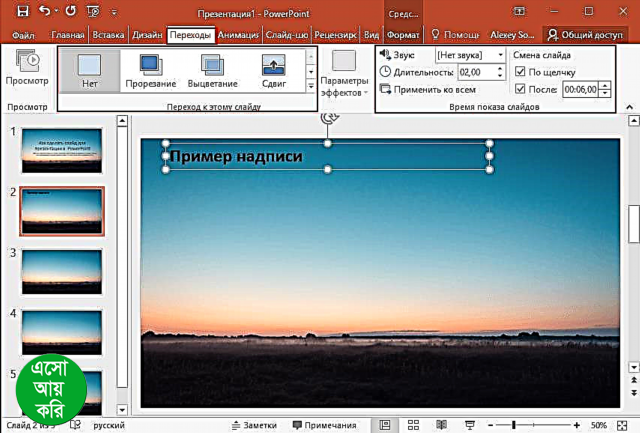Click the 'Общий доступ' share button
Viewport: 640px width, 433px height.
click(590, 34)
